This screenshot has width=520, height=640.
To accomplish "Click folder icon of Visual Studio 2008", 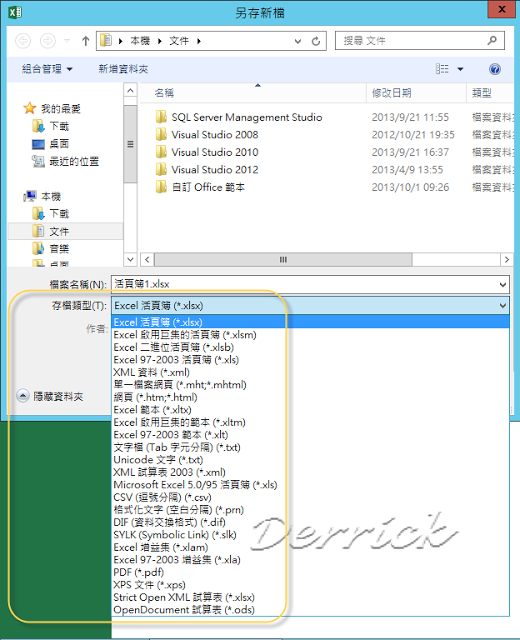I will pyautogui.click(x=161, y=134).
